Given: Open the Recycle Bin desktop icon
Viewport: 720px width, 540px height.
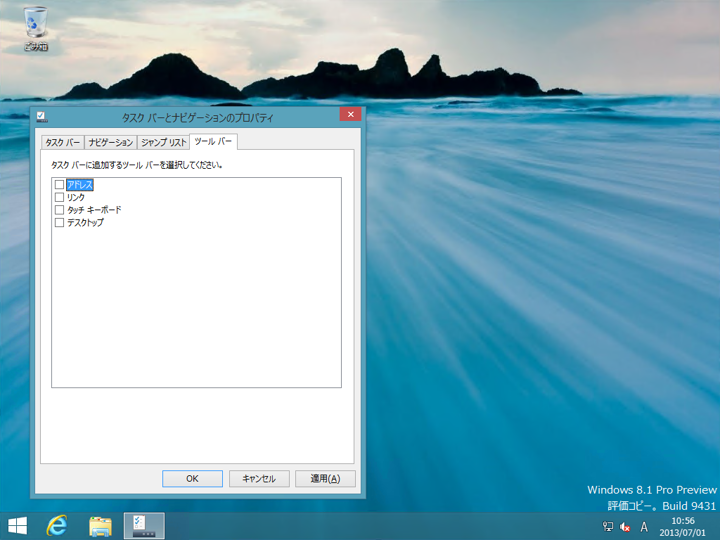Looking at the screenshot, I should coord(36,28).
